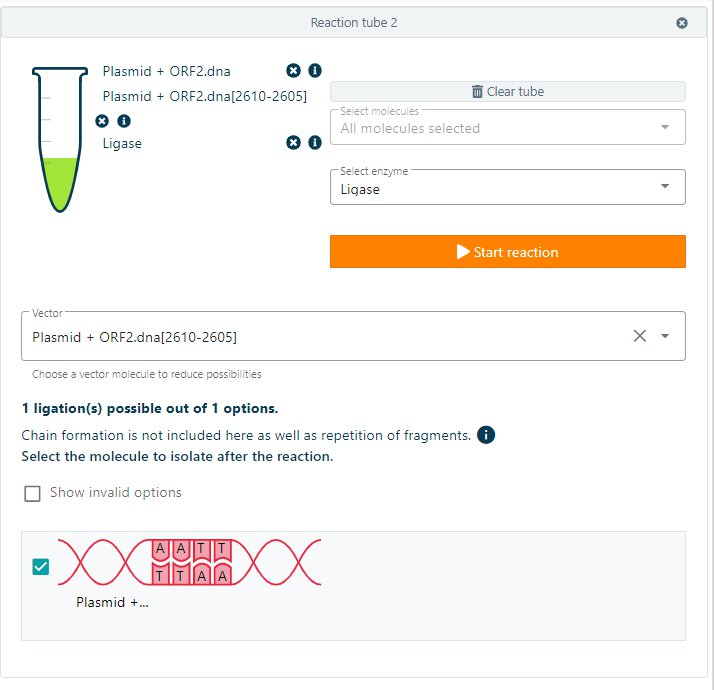Click the Reaction tube 2 title bar
Image resolution: width=714 pixels, height=690 pixels.
(354, 23)
